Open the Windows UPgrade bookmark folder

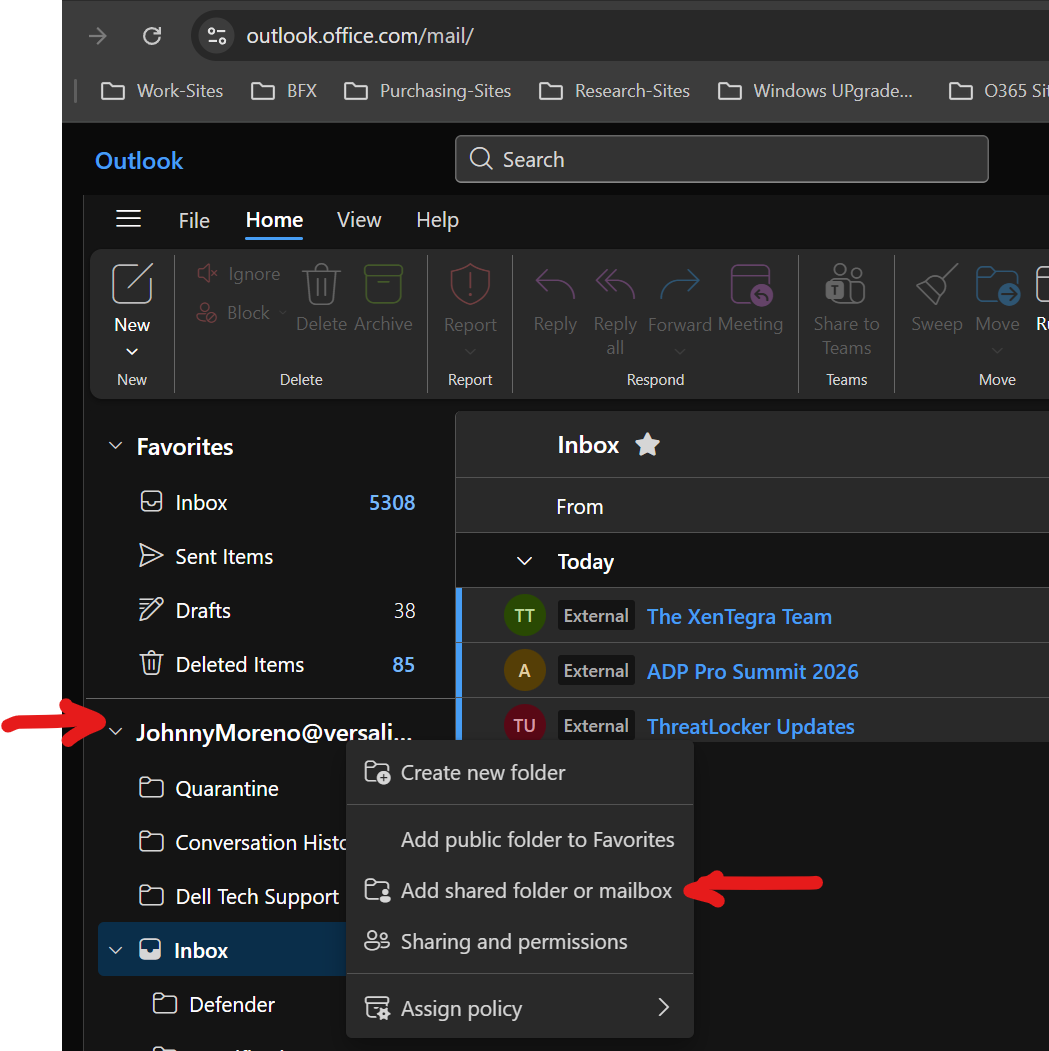[814, 91]
